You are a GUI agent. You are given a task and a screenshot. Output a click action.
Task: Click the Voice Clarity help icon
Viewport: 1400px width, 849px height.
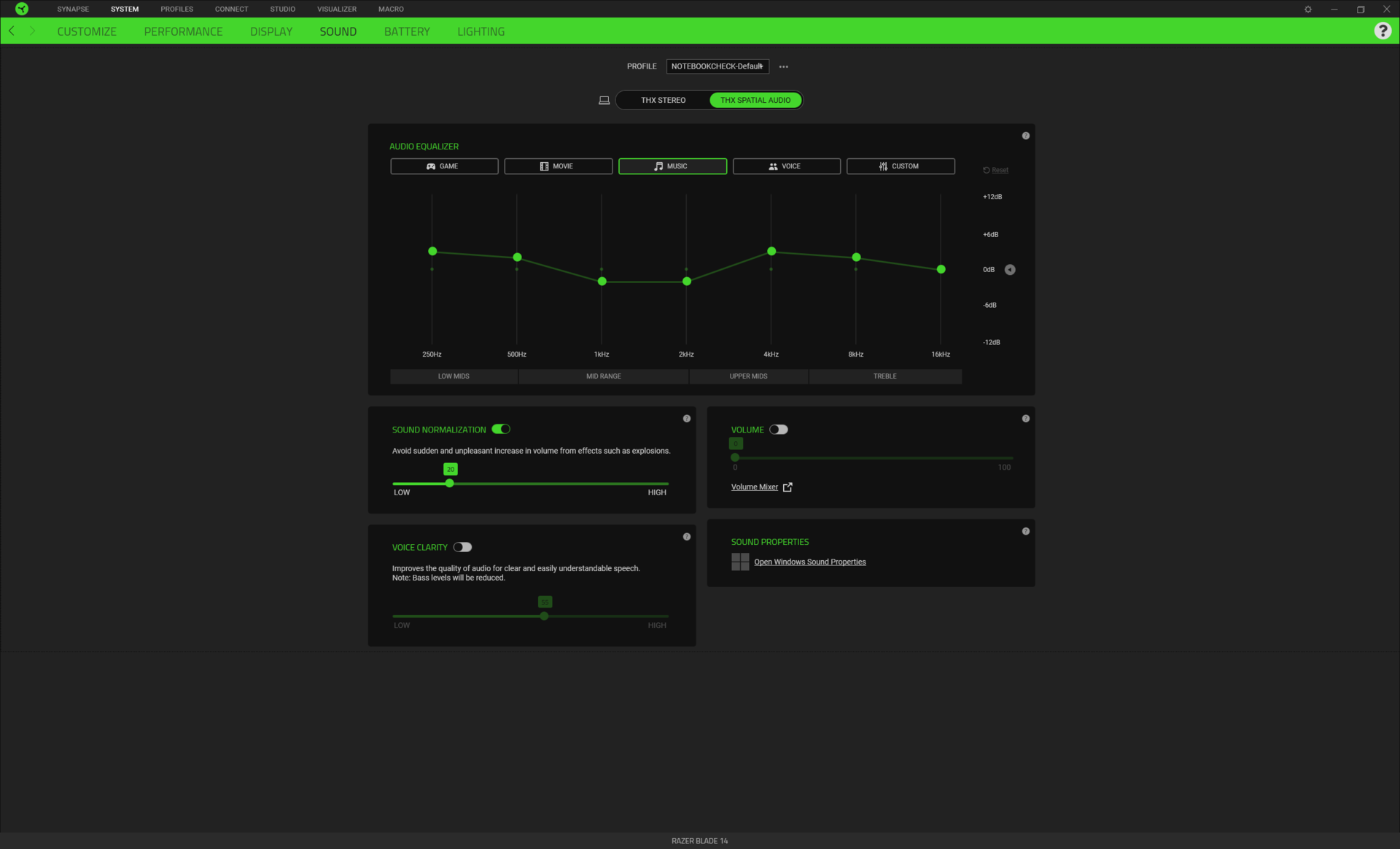pos(686,537)
